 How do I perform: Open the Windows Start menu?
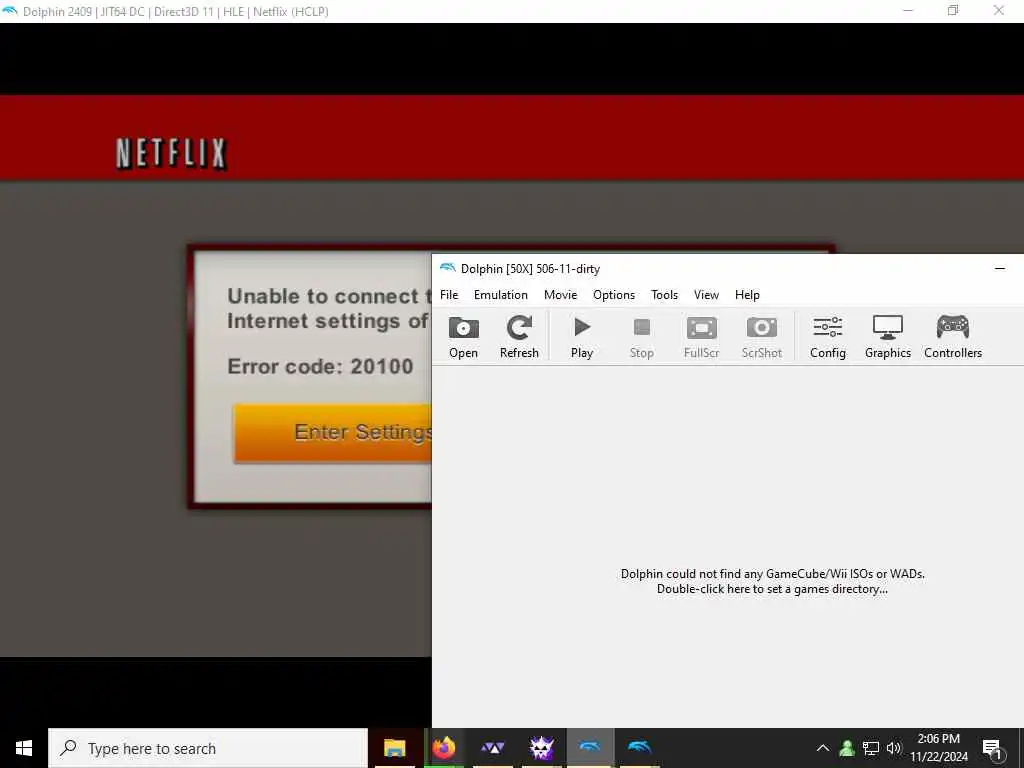(24, 748)
